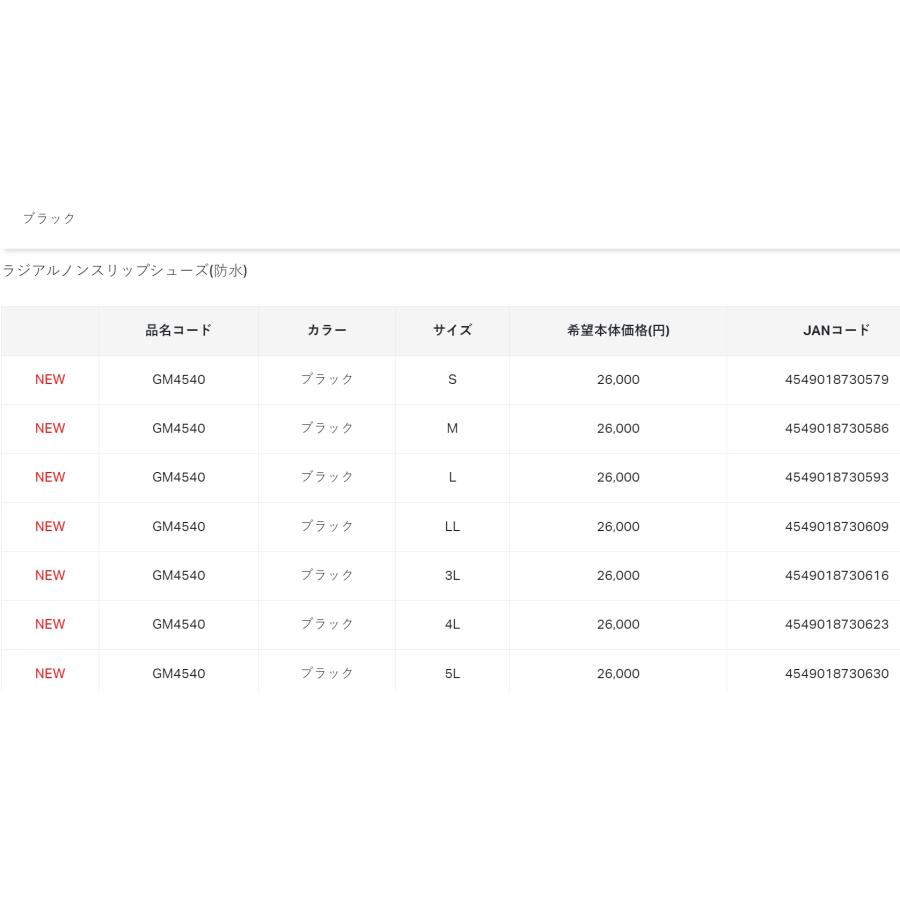Click JAN code 4549018730586
This screenshot has width=900, height=900.
pos(836,428)
